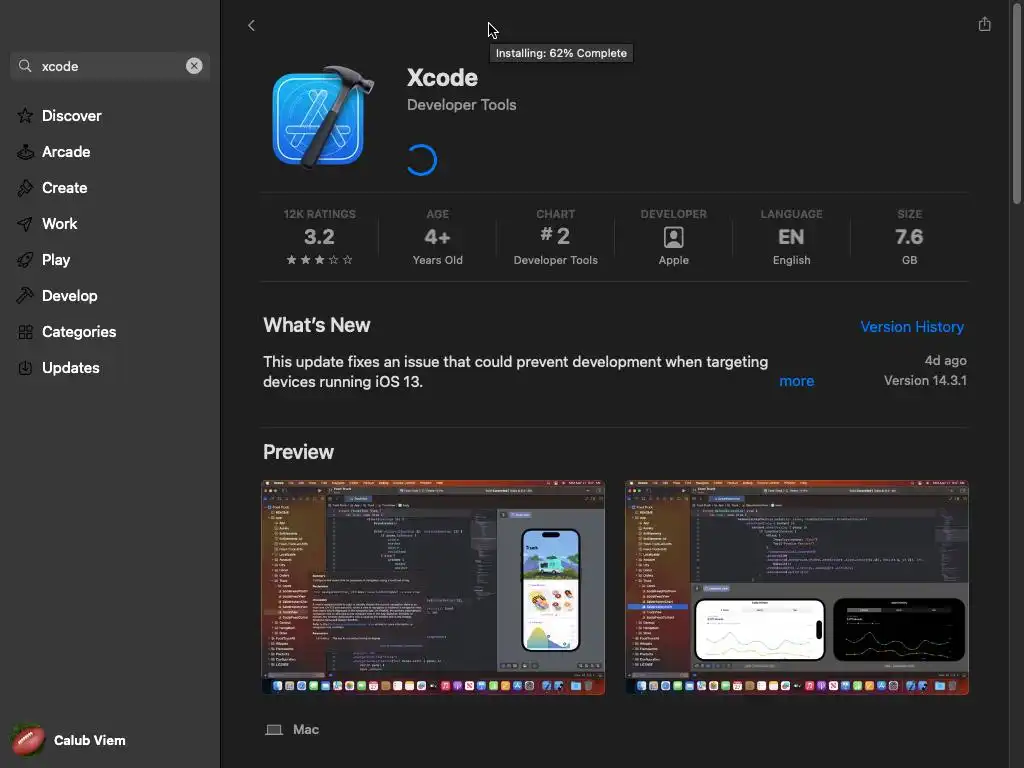The height and width of the screenshot is (768, 1024).
Task: Click the What's New heading
Action: (317, 325)
